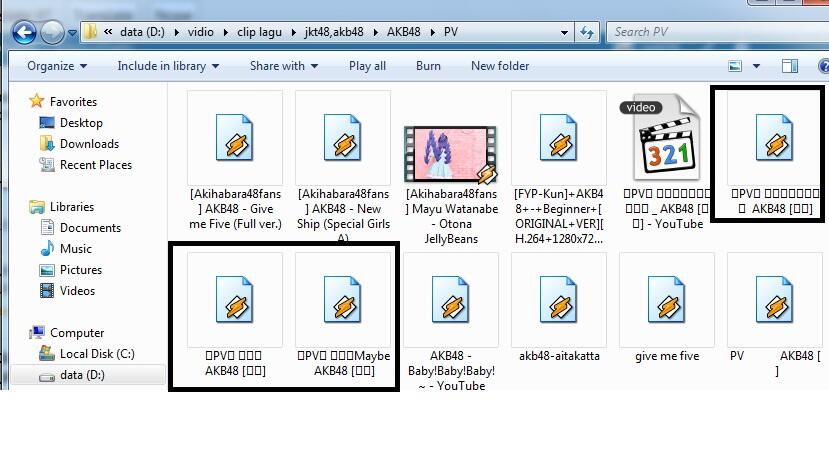
Task: Select the clip lagu breadcrumb segment
Action: point(259,32)
